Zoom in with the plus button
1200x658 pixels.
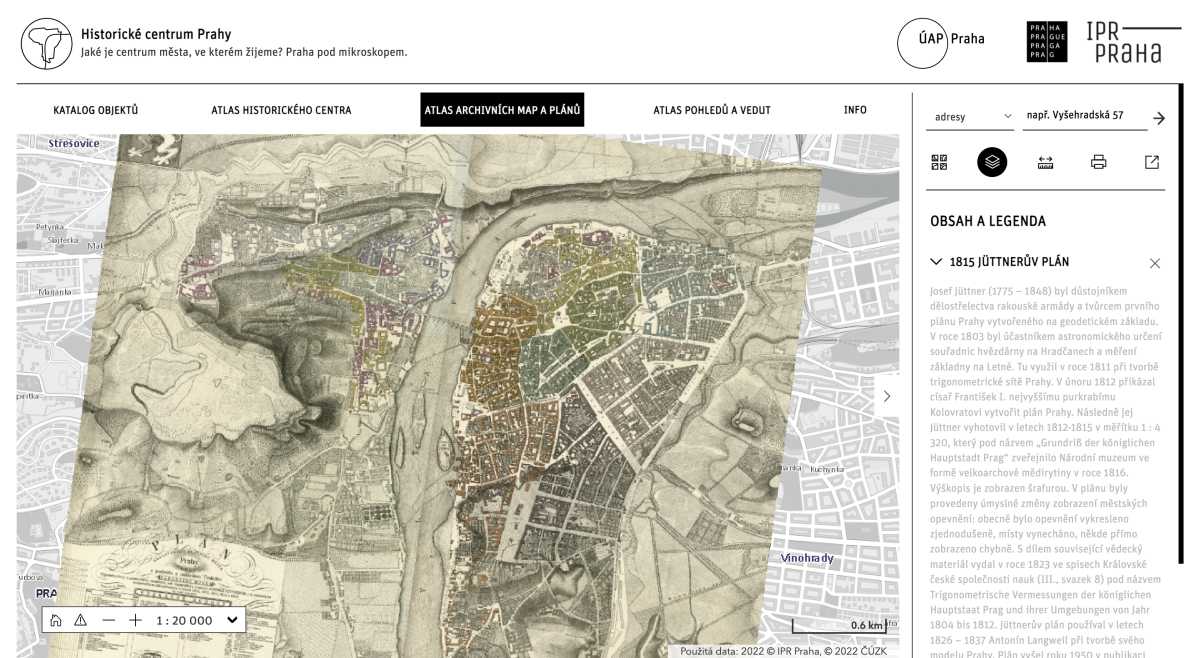pos(135,620)
